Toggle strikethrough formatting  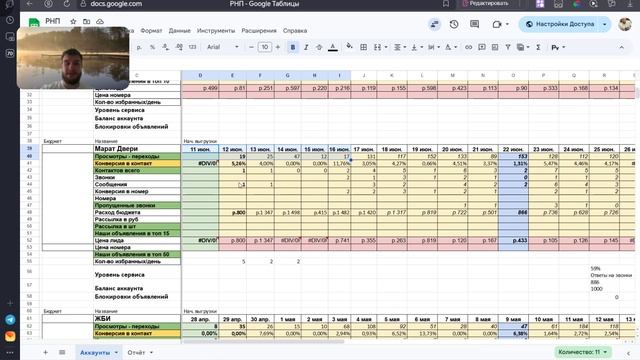319,47
